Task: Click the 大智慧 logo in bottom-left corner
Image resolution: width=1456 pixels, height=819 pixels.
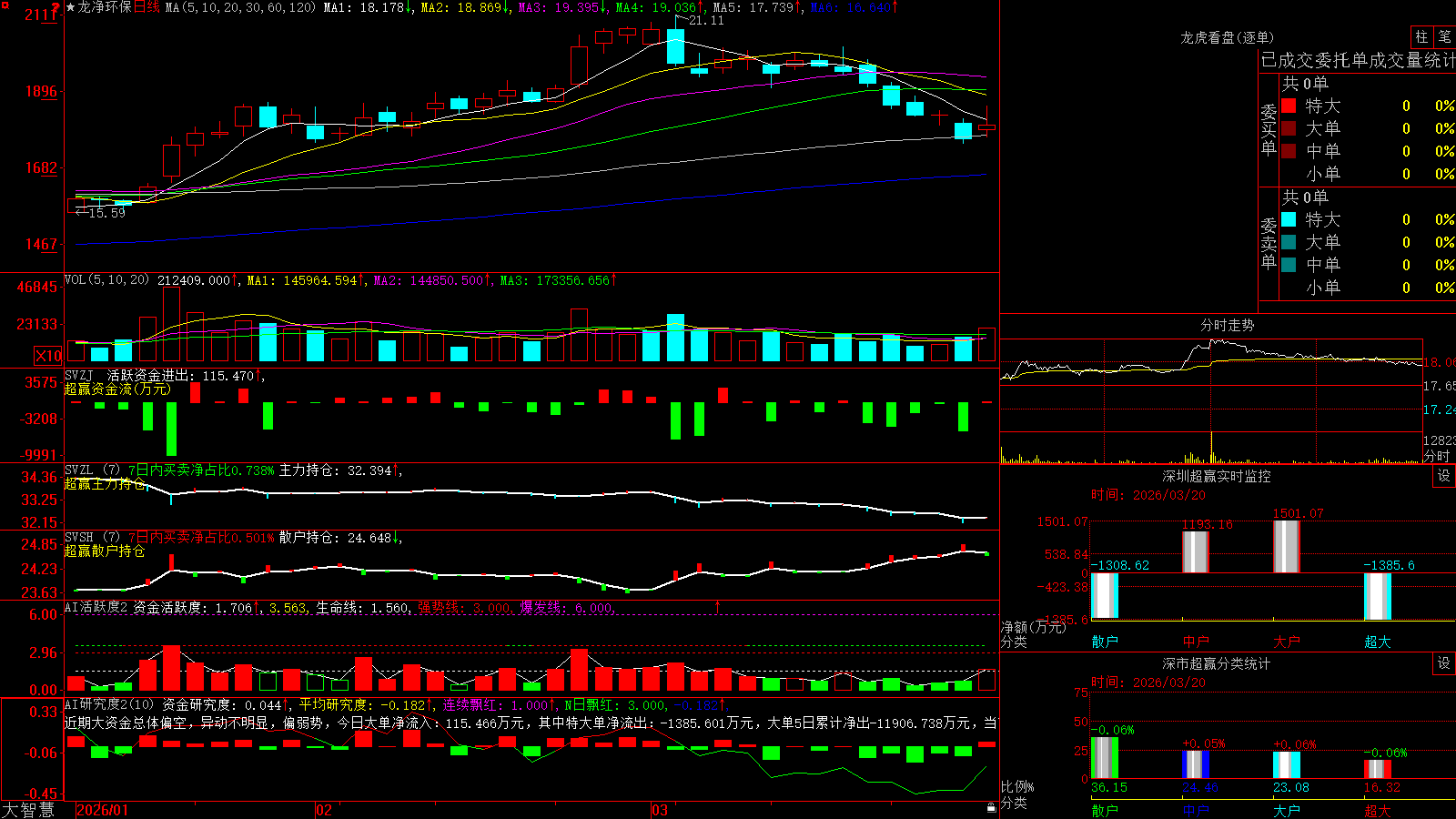Action: (28, 810)
